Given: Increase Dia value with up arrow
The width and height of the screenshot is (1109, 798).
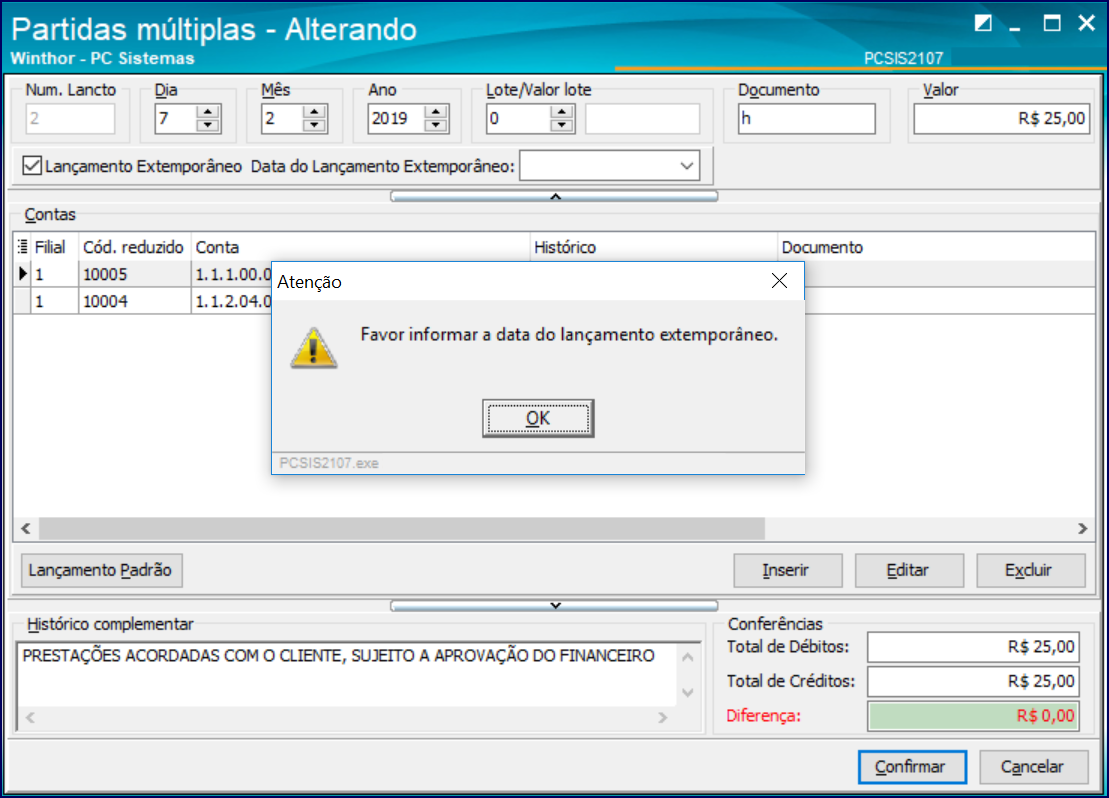Looking at the screenshot, I should point(208,112).
